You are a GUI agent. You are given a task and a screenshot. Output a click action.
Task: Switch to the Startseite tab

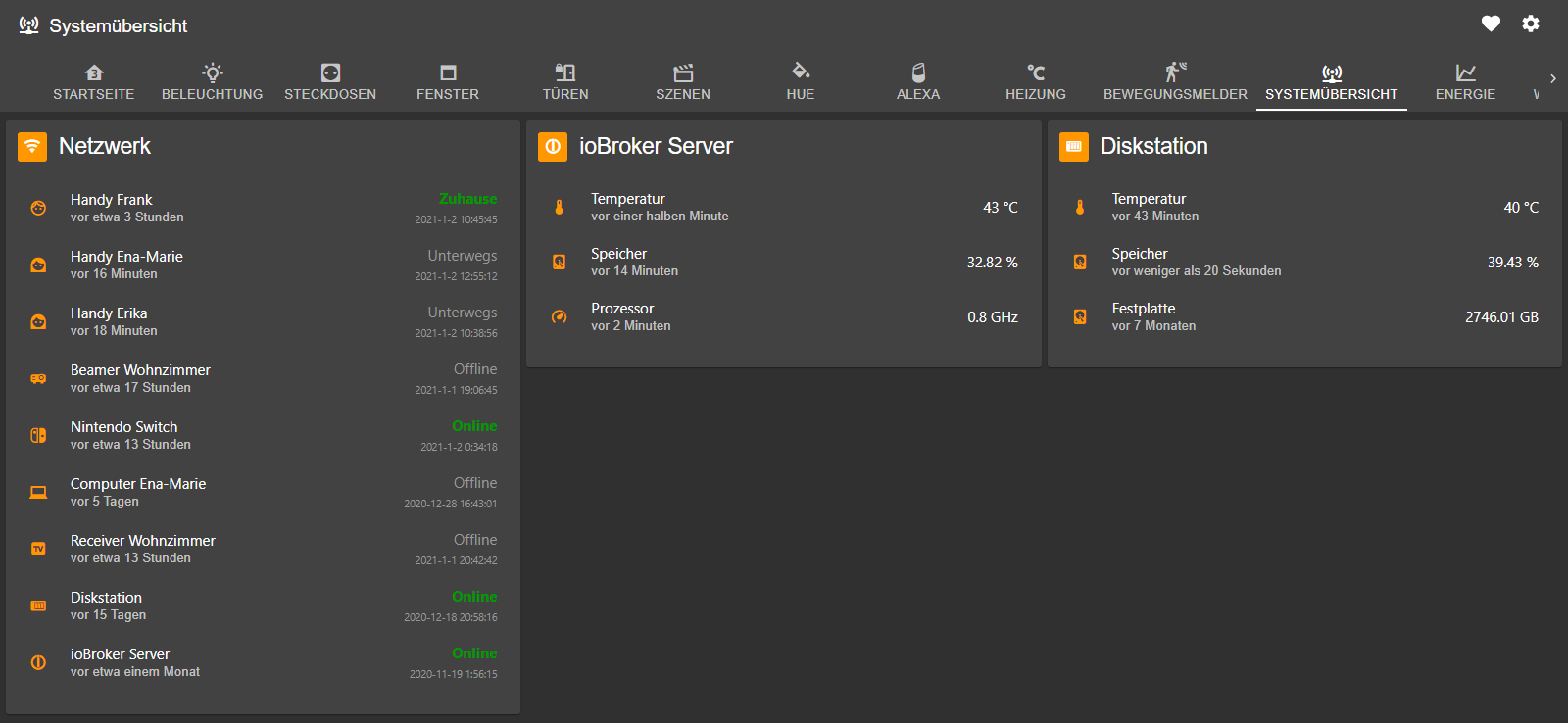[x=94, y=82]
